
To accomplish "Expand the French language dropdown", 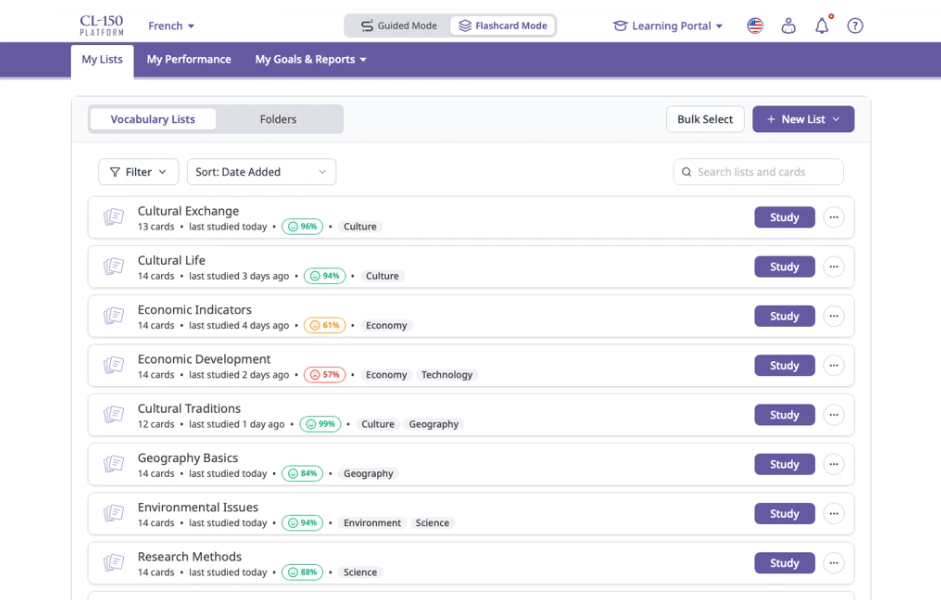I will click(171, 26).
